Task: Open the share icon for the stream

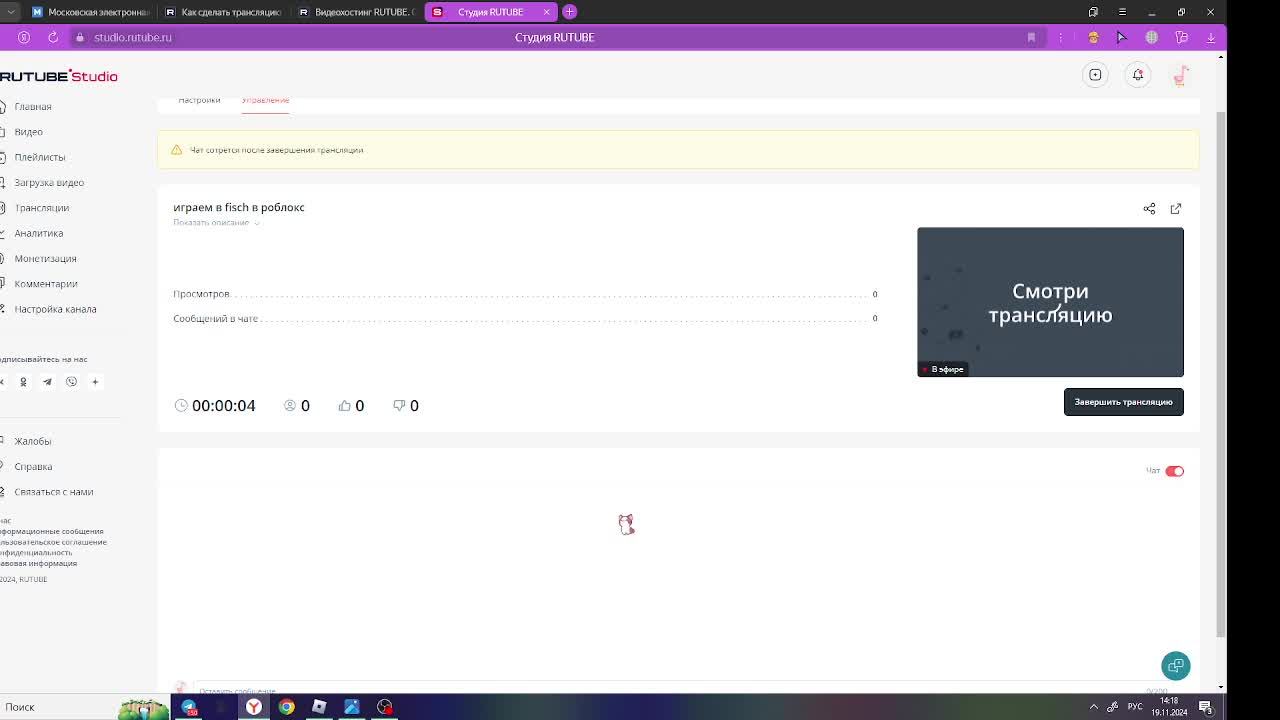Action: [x=1149, y=209]
